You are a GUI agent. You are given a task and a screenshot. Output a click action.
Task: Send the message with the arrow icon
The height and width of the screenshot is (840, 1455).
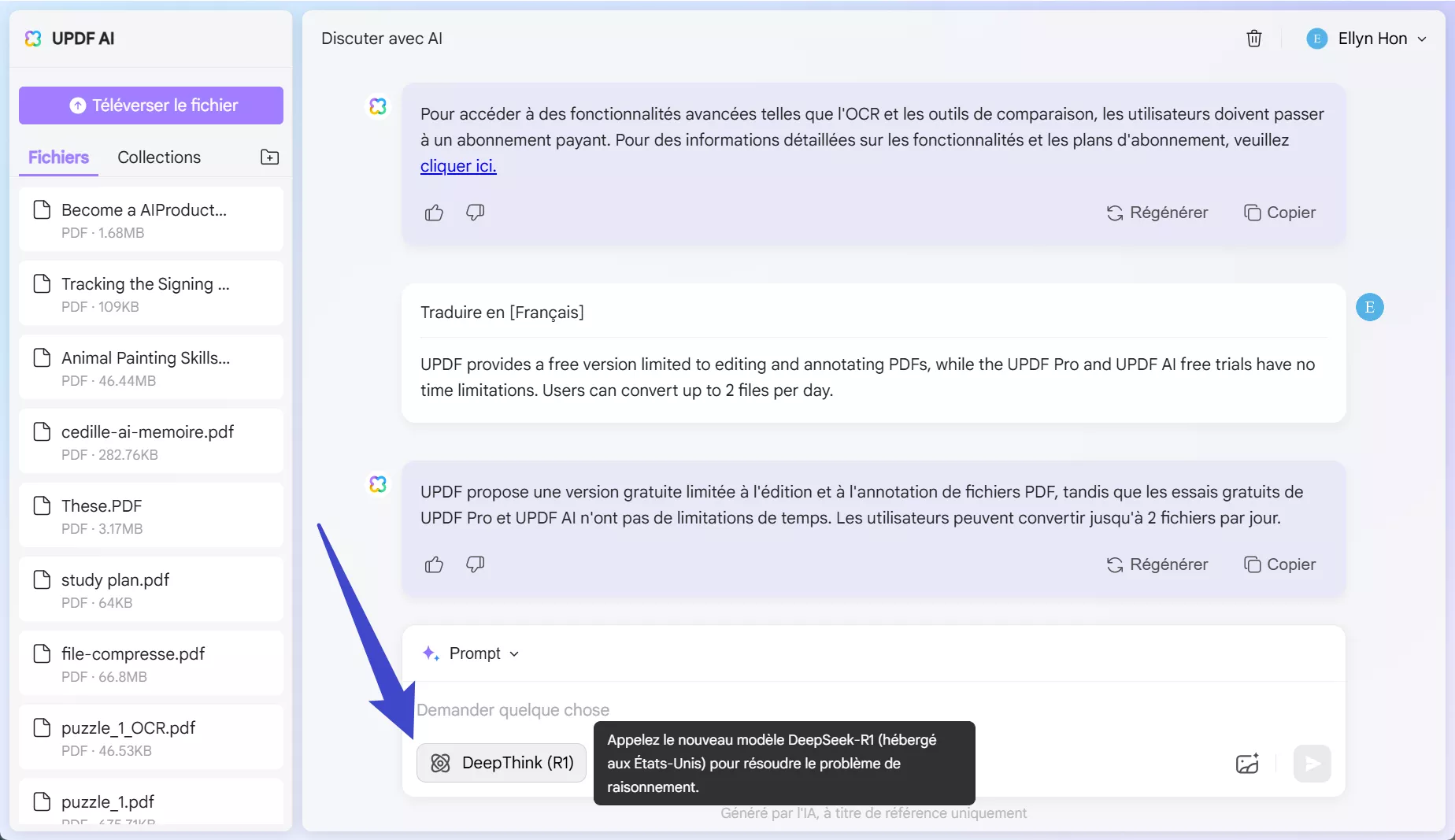pos(1311,763)
